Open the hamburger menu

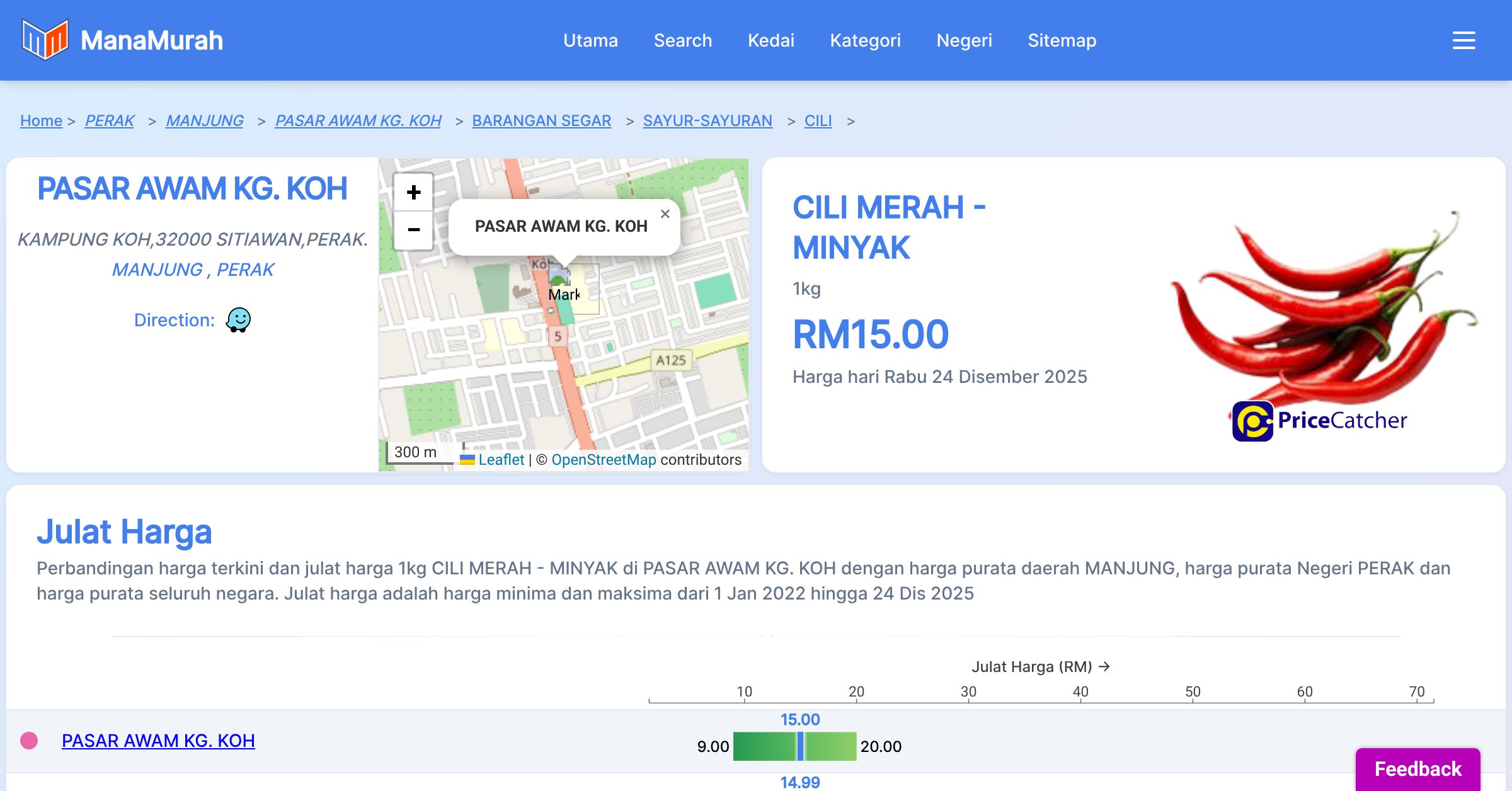pos(1463,40)
